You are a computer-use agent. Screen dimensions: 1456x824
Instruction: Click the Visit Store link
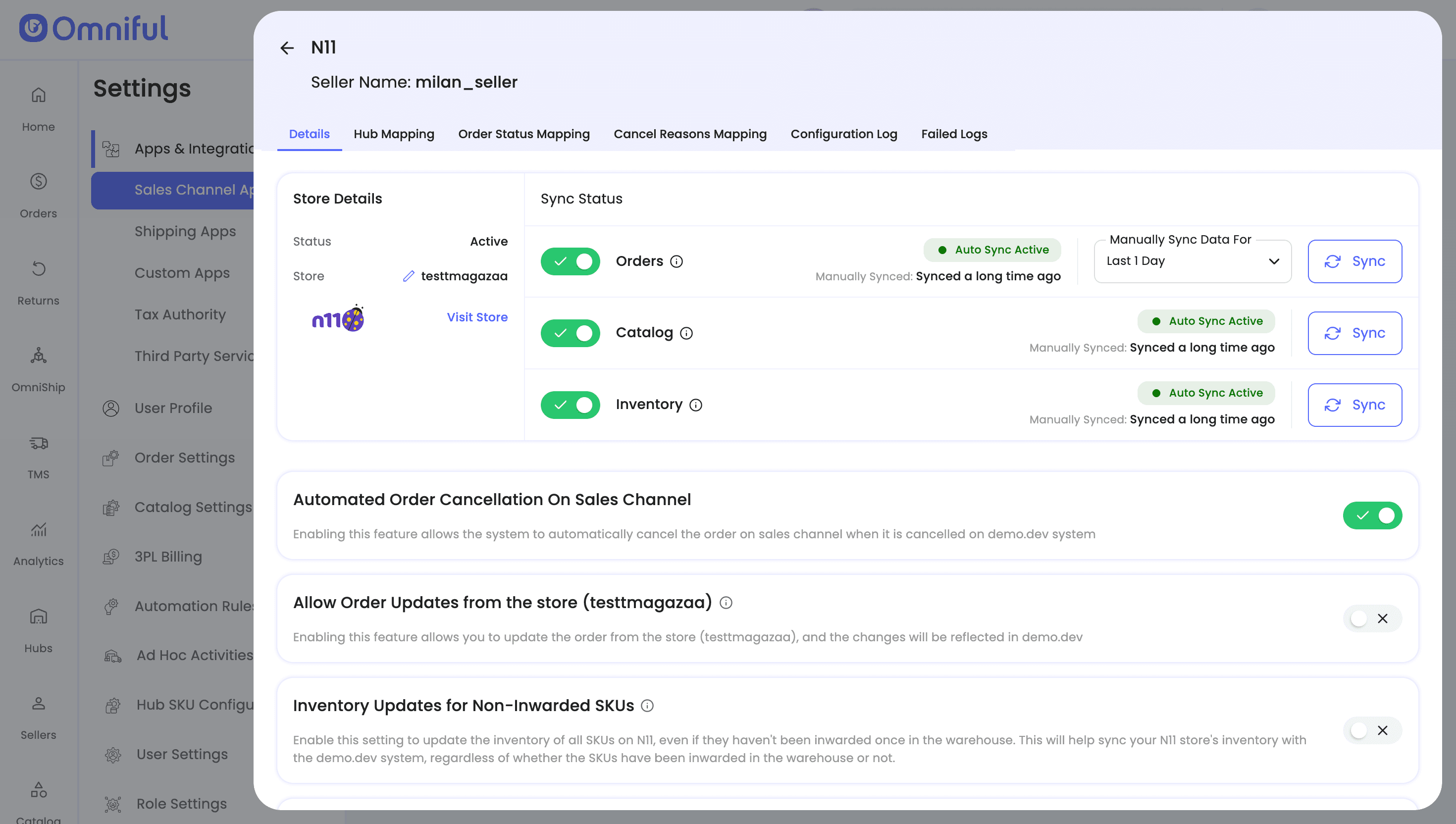(477, 317)
